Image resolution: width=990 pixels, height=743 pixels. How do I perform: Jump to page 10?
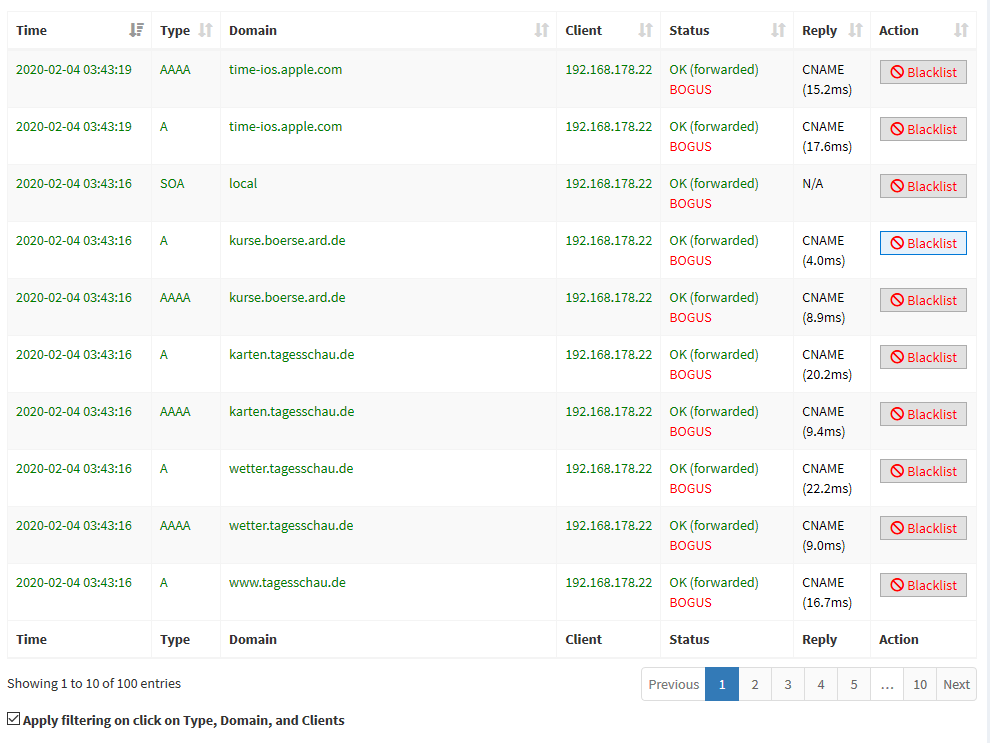coord(920,684)
